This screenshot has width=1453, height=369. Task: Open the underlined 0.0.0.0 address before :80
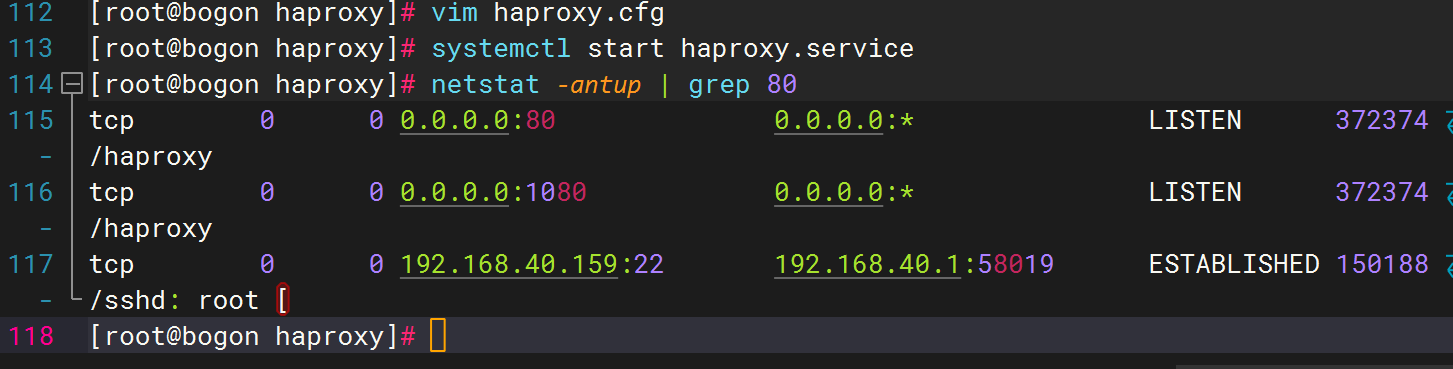[455, 122]
